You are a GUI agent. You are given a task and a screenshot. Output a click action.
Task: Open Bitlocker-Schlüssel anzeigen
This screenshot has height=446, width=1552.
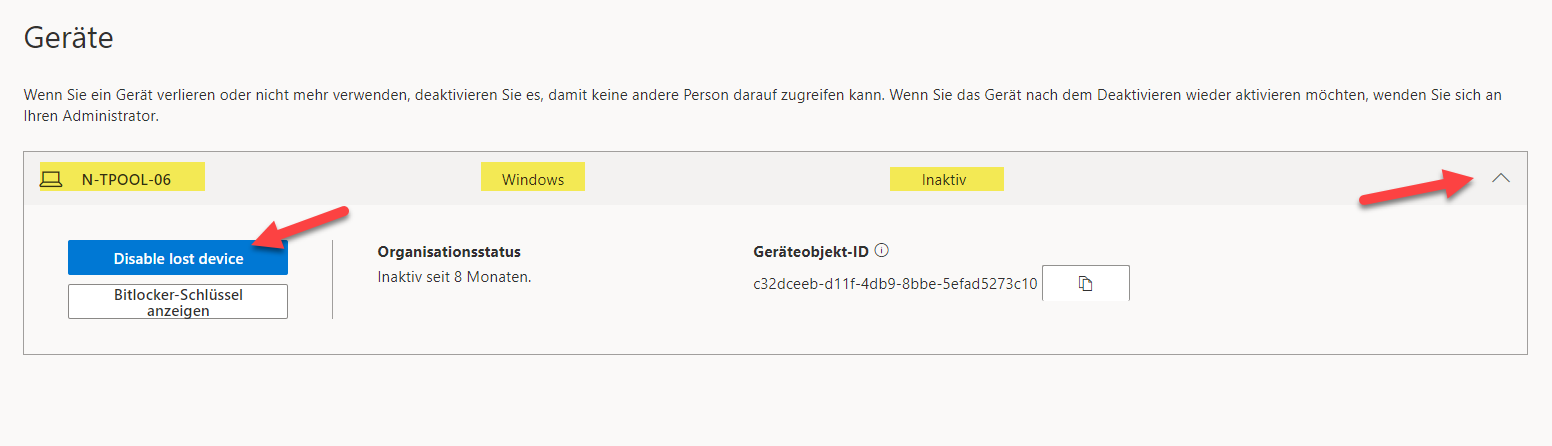(x=178, y=302)
